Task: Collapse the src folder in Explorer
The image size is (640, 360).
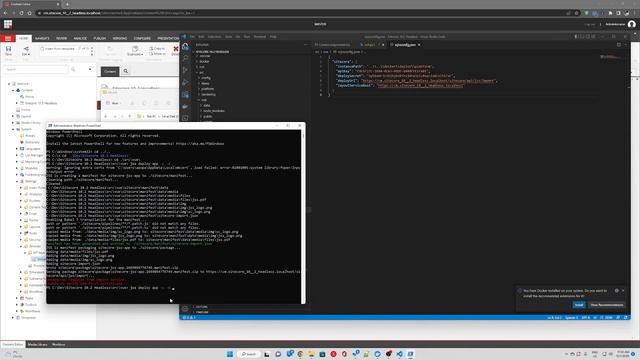Action: 200,72
